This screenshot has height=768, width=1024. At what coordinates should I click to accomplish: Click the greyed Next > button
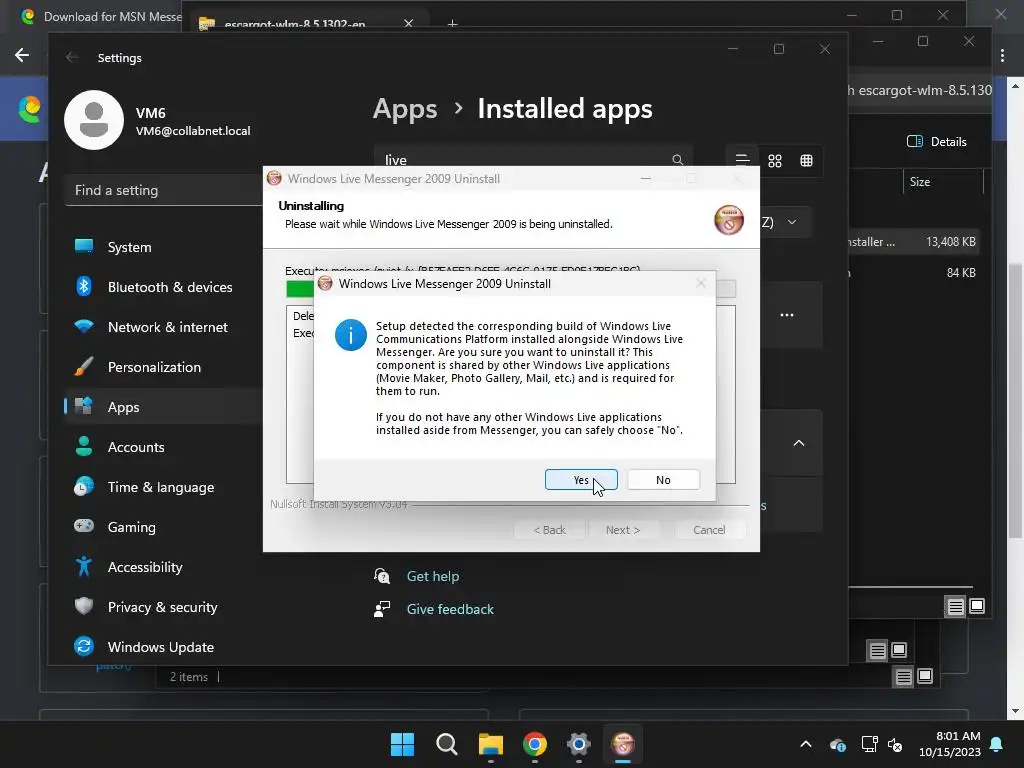pos(622,530)
